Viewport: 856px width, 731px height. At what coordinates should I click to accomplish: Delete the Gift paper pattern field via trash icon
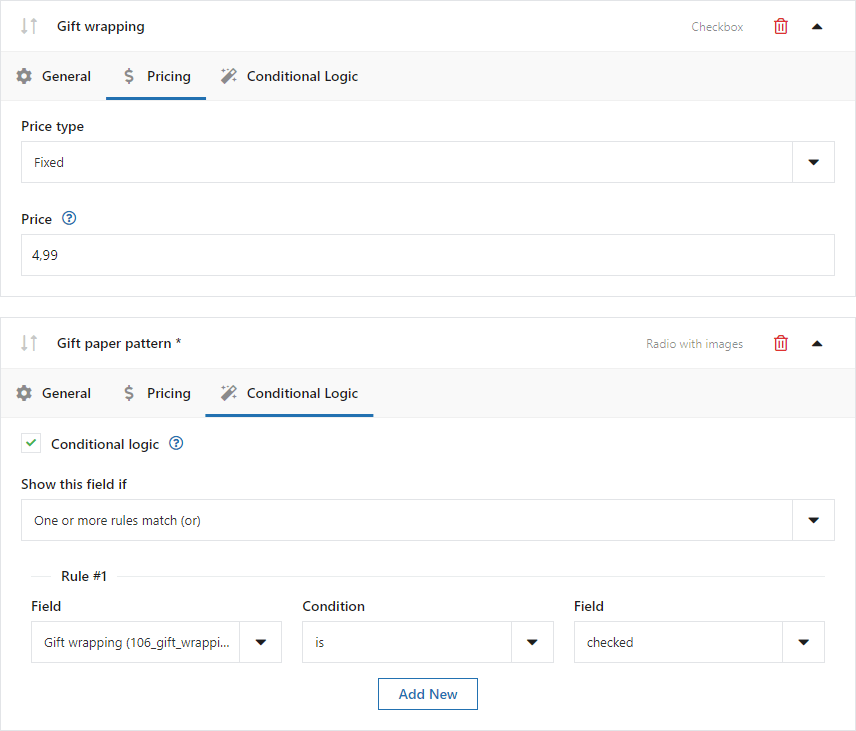[781, 343]
